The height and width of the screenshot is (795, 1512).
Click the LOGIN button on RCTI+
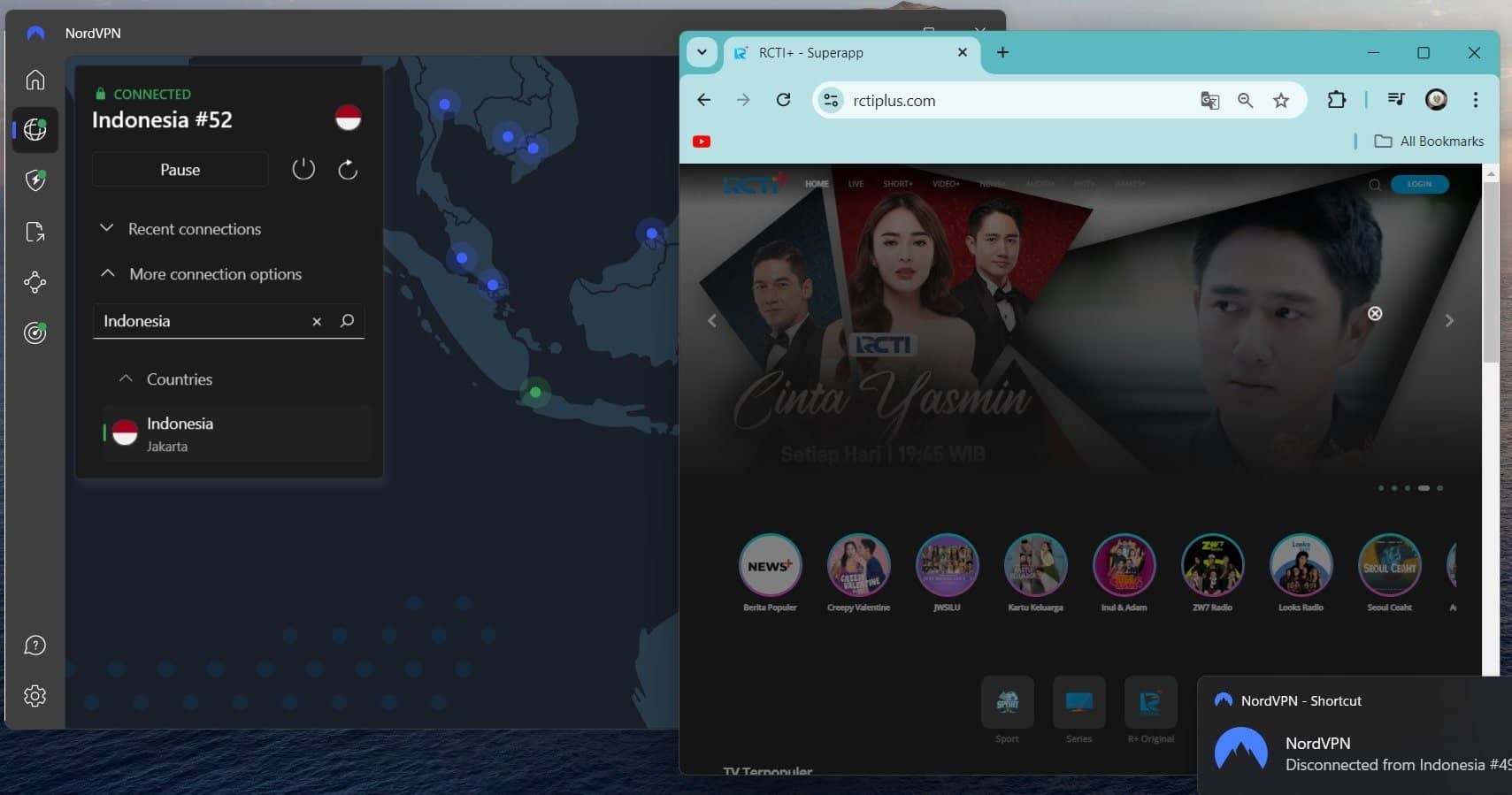pos(1419,184)
